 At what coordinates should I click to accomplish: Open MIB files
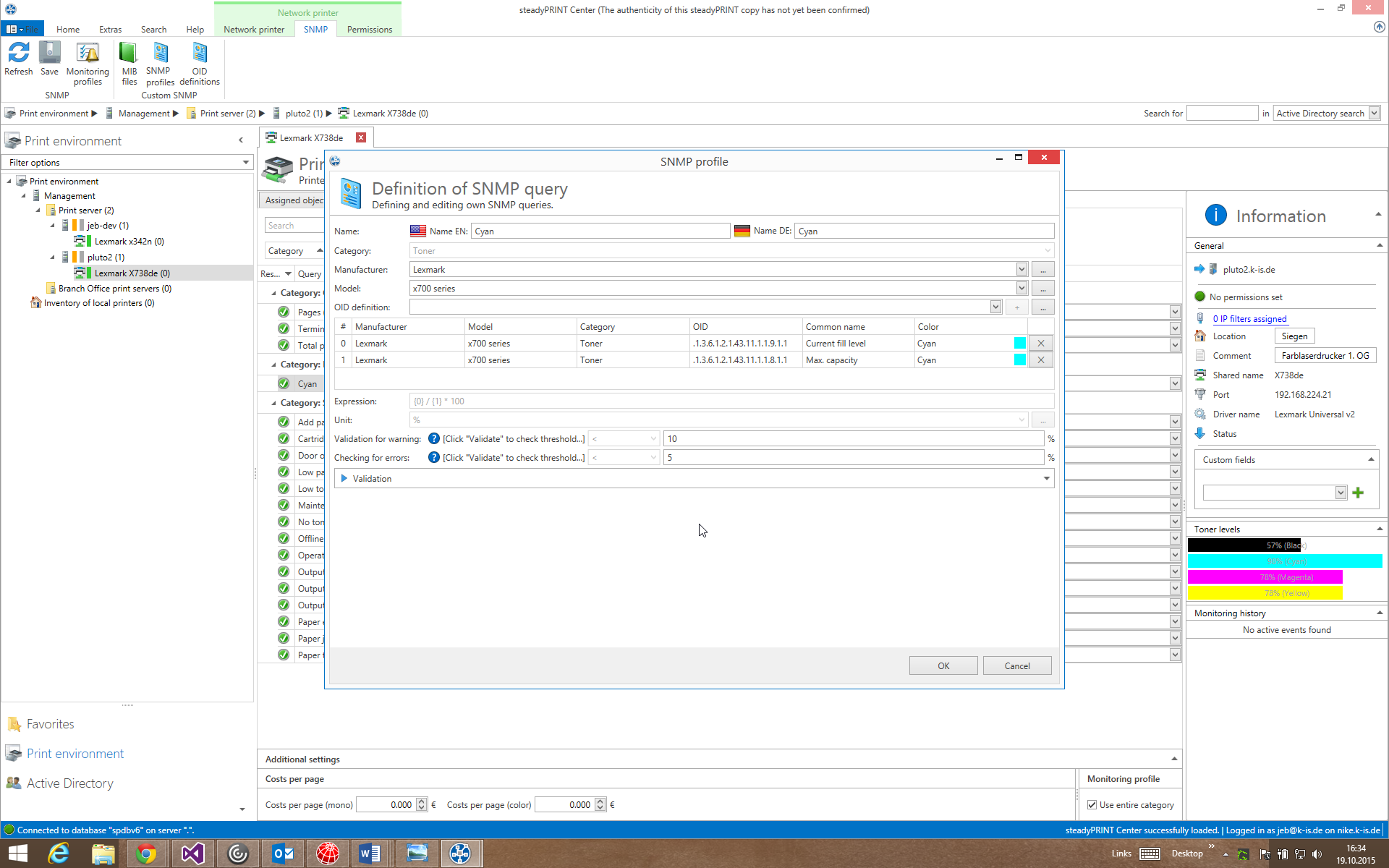129,64
